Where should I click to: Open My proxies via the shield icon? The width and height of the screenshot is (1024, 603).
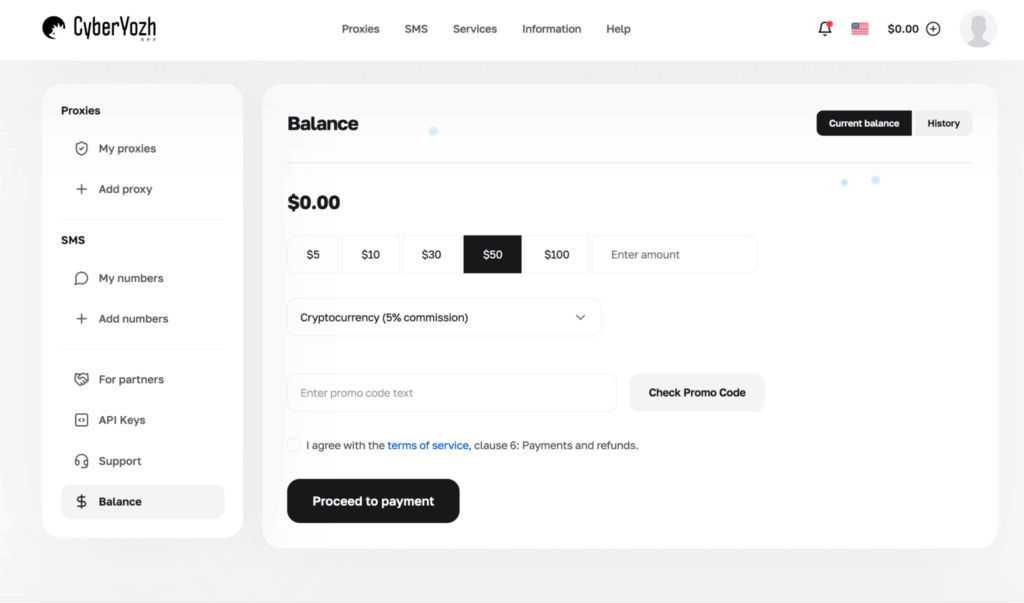81,148
